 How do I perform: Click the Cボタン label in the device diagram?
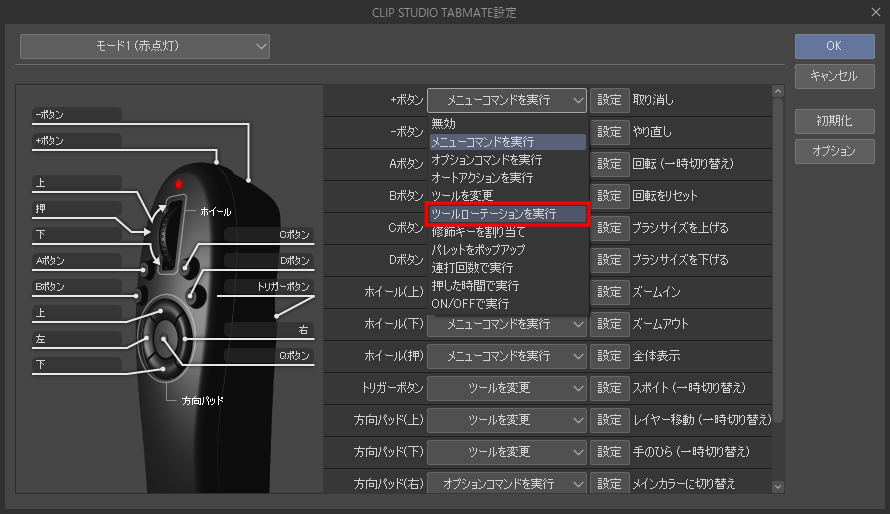294,235
